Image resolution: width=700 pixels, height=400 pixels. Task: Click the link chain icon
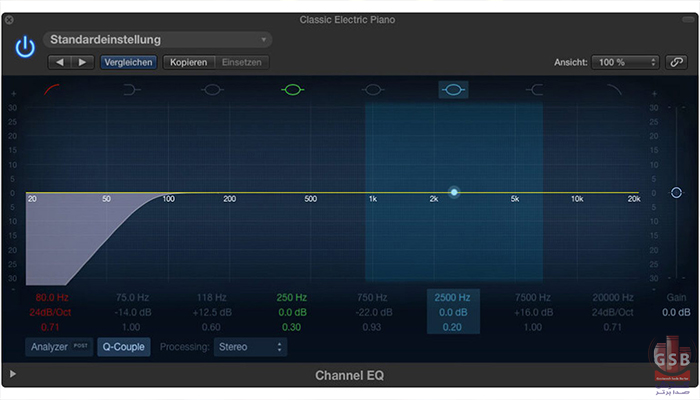pos(677,62)
